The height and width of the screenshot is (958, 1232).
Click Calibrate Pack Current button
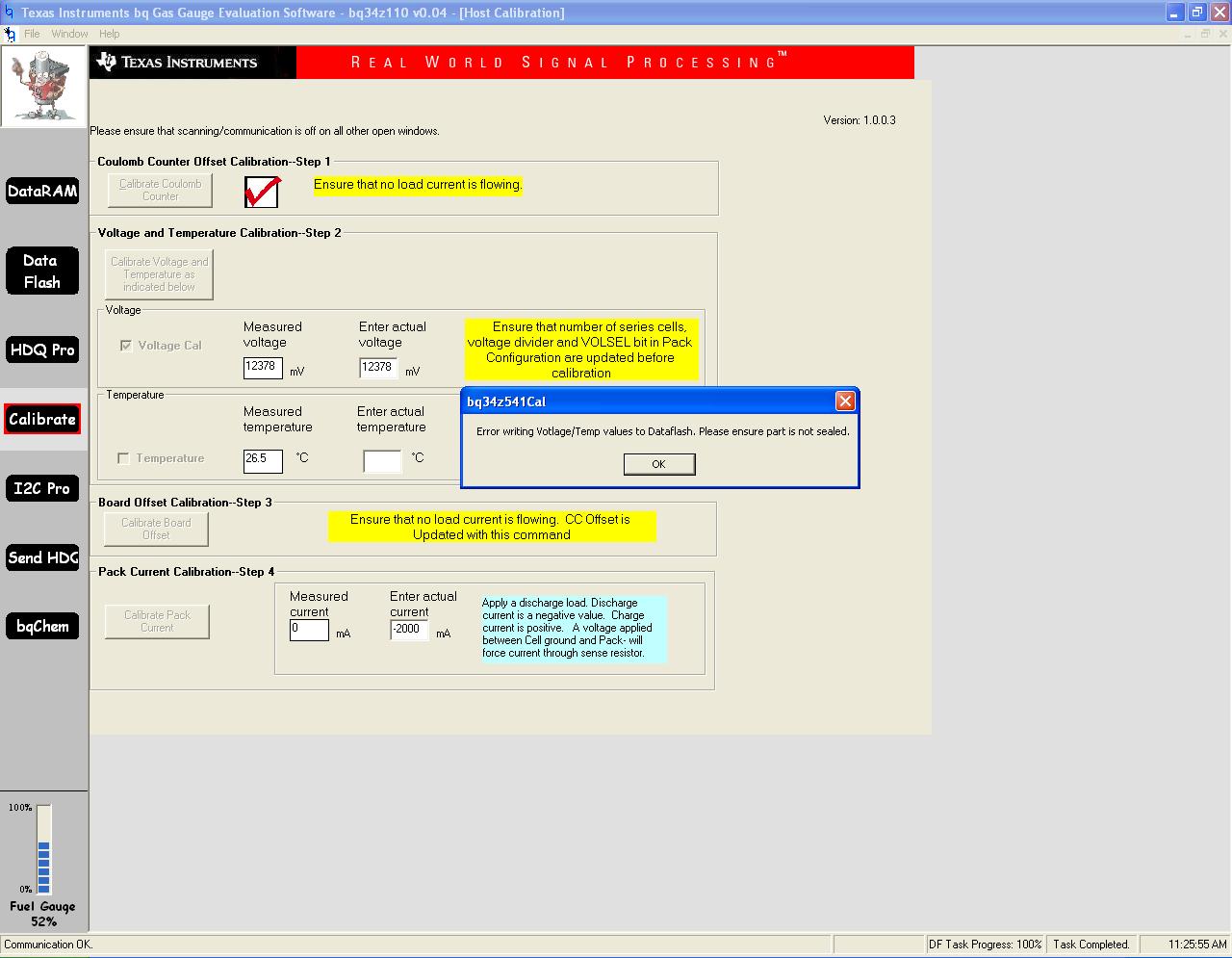[x=157, y=621]
